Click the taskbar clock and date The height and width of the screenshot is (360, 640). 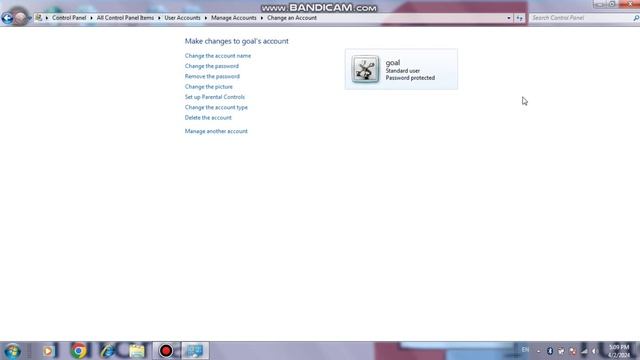pos(619,351)
